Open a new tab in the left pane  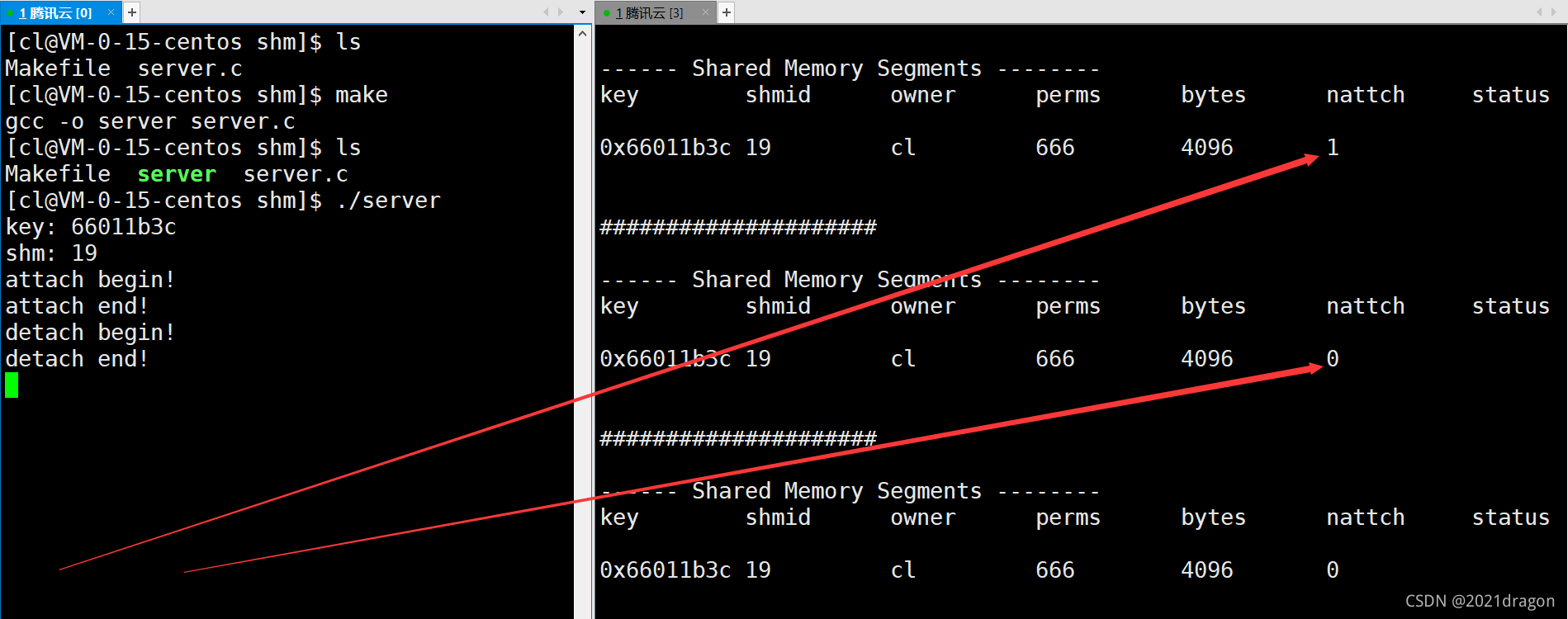132,12
